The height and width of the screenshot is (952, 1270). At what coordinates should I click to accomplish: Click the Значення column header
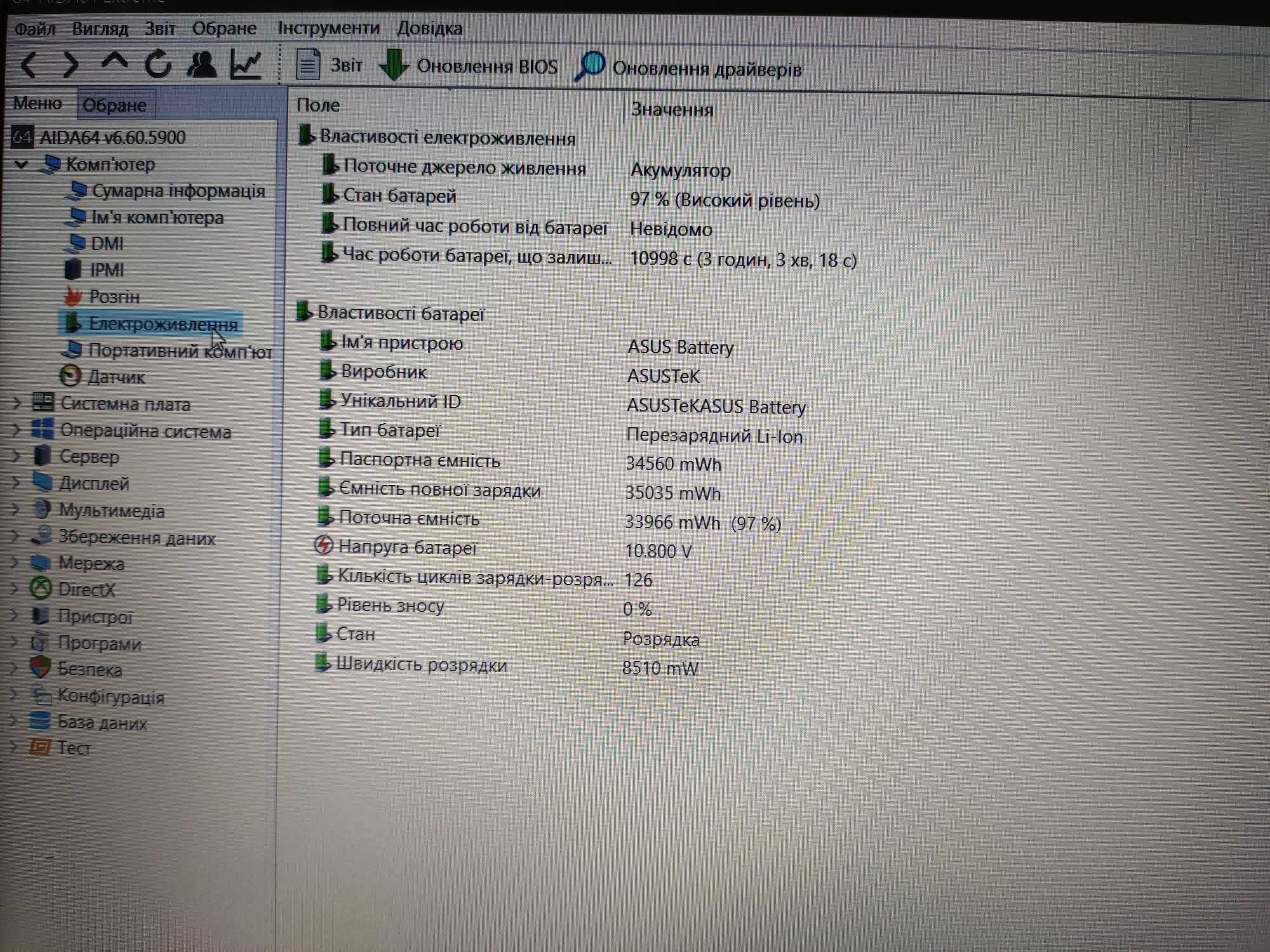pyautogui.click(x=672, y=109)
